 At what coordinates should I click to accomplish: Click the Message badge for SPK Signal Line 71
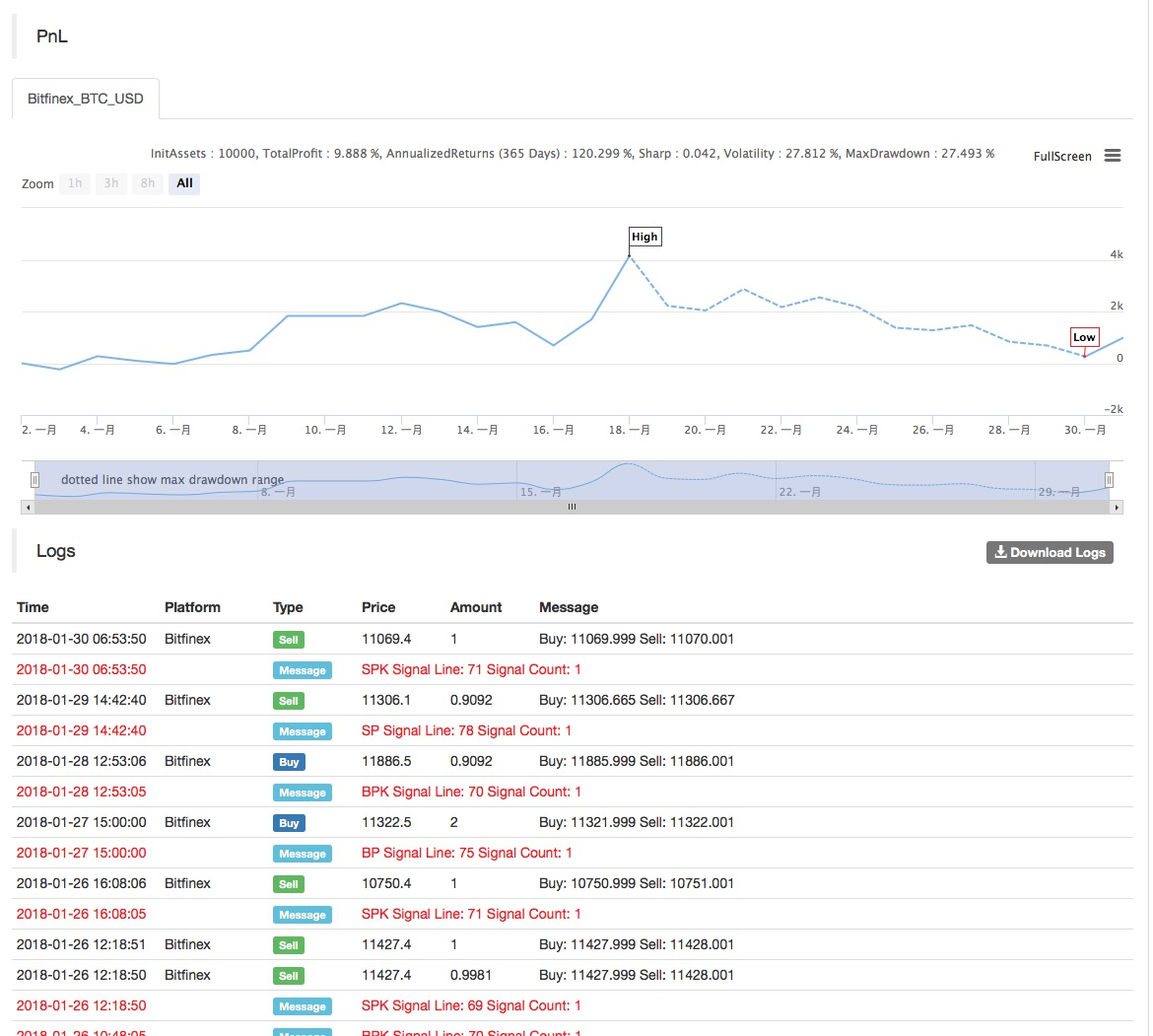point(302,670)
